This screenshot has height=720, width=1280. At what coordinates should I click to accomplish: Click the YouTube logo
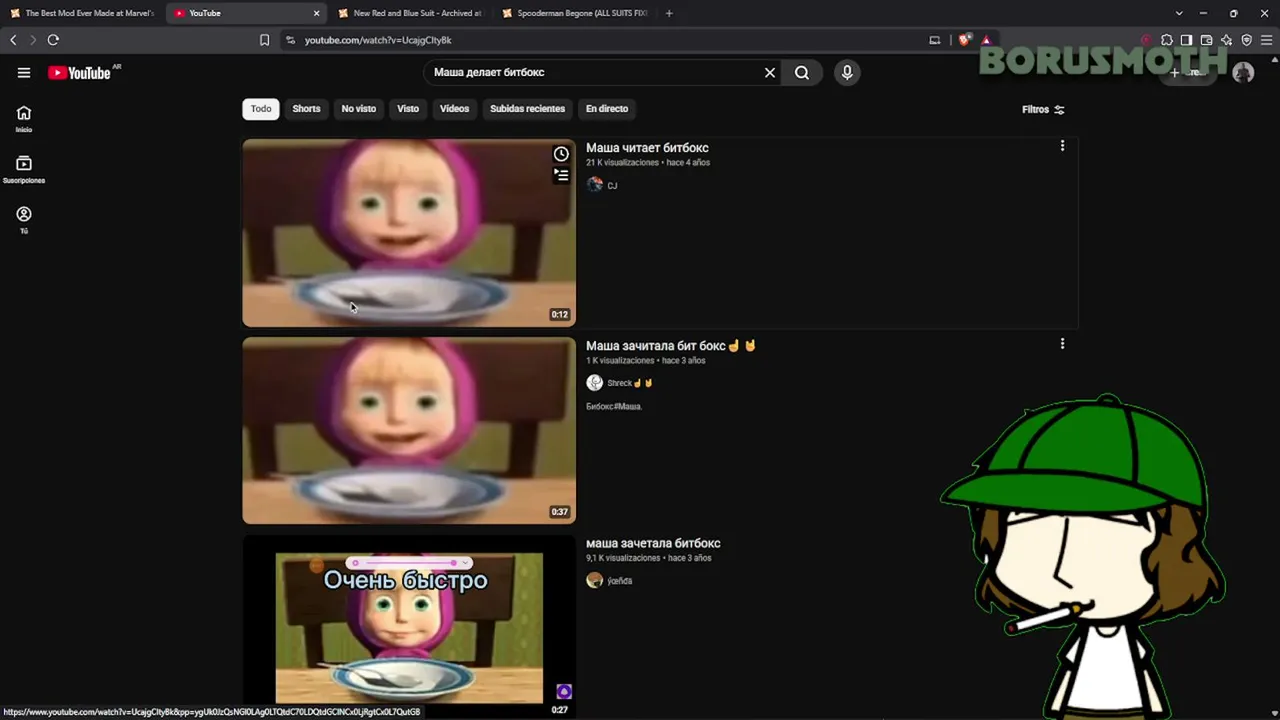tap(80, 72)
